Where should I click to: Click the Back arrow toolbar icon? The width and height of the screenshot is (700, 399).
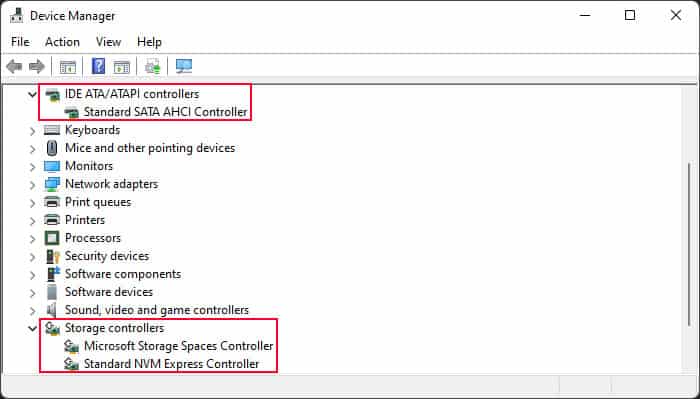[x=14, y=67]
